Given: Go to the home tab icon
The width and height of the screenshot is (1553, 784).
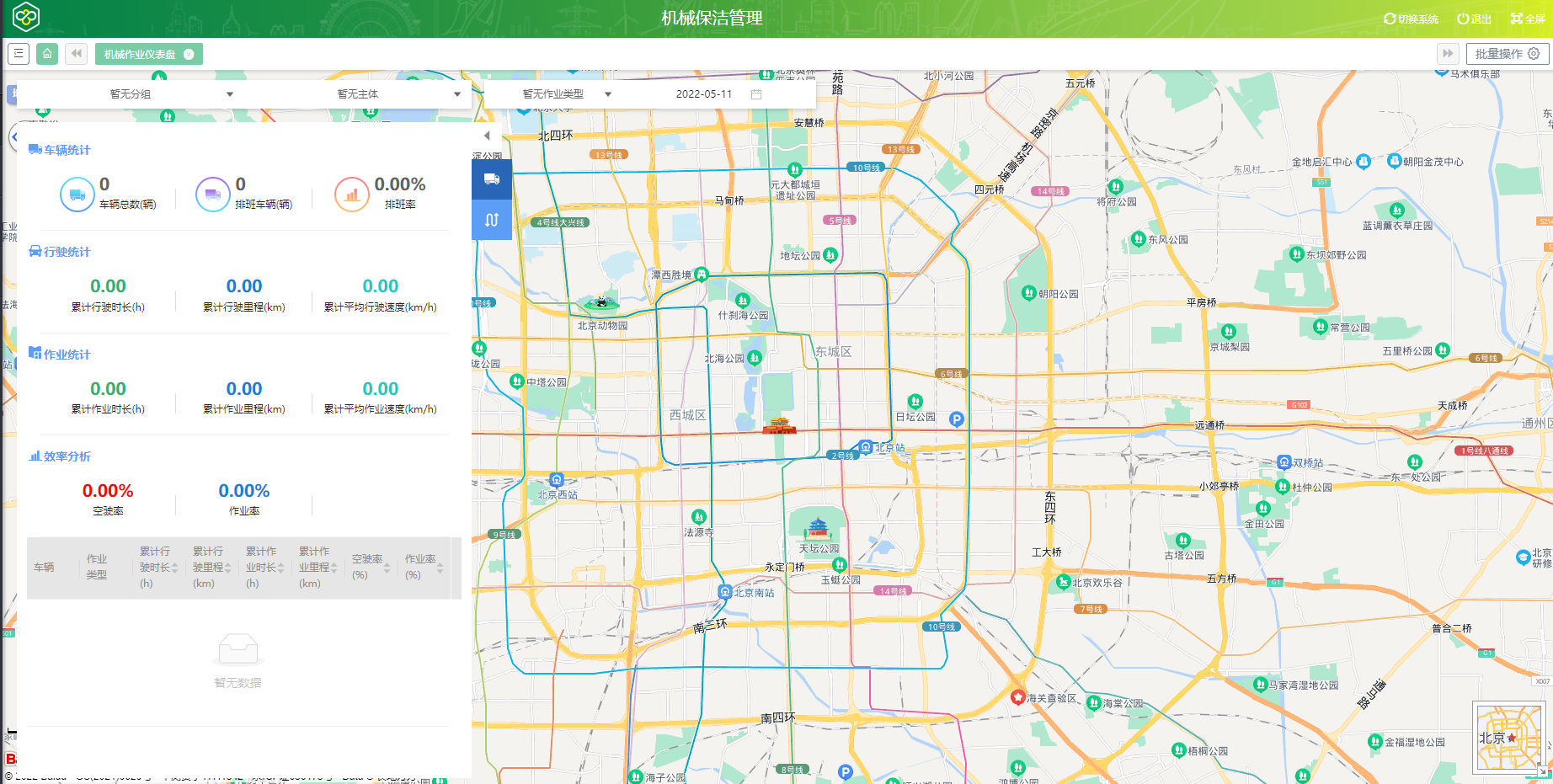Looking at the screenshot, I should click(47, 54).
